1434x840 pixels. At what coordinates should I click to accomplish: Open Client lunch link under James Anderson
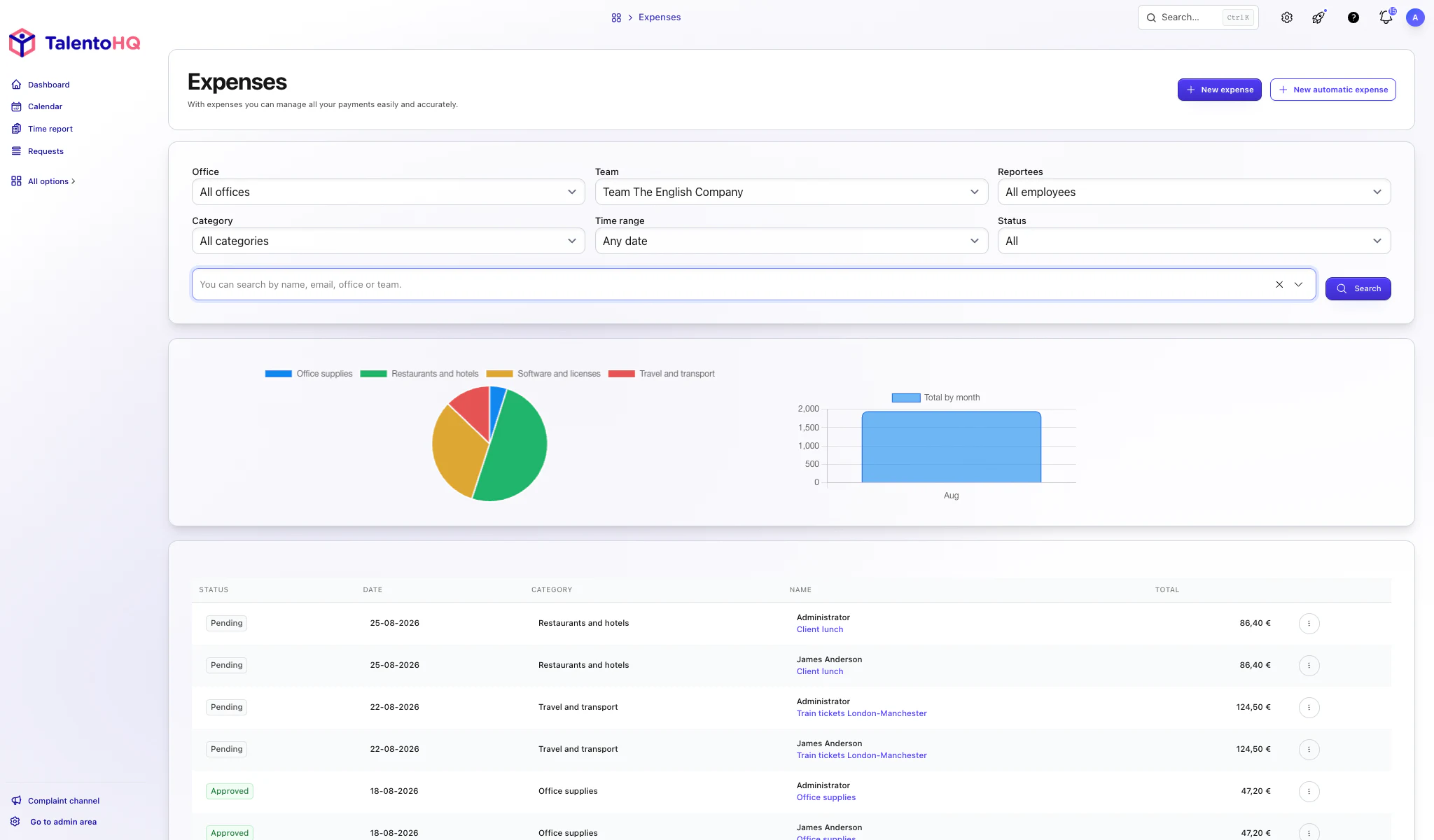click(x=820, y=671)
